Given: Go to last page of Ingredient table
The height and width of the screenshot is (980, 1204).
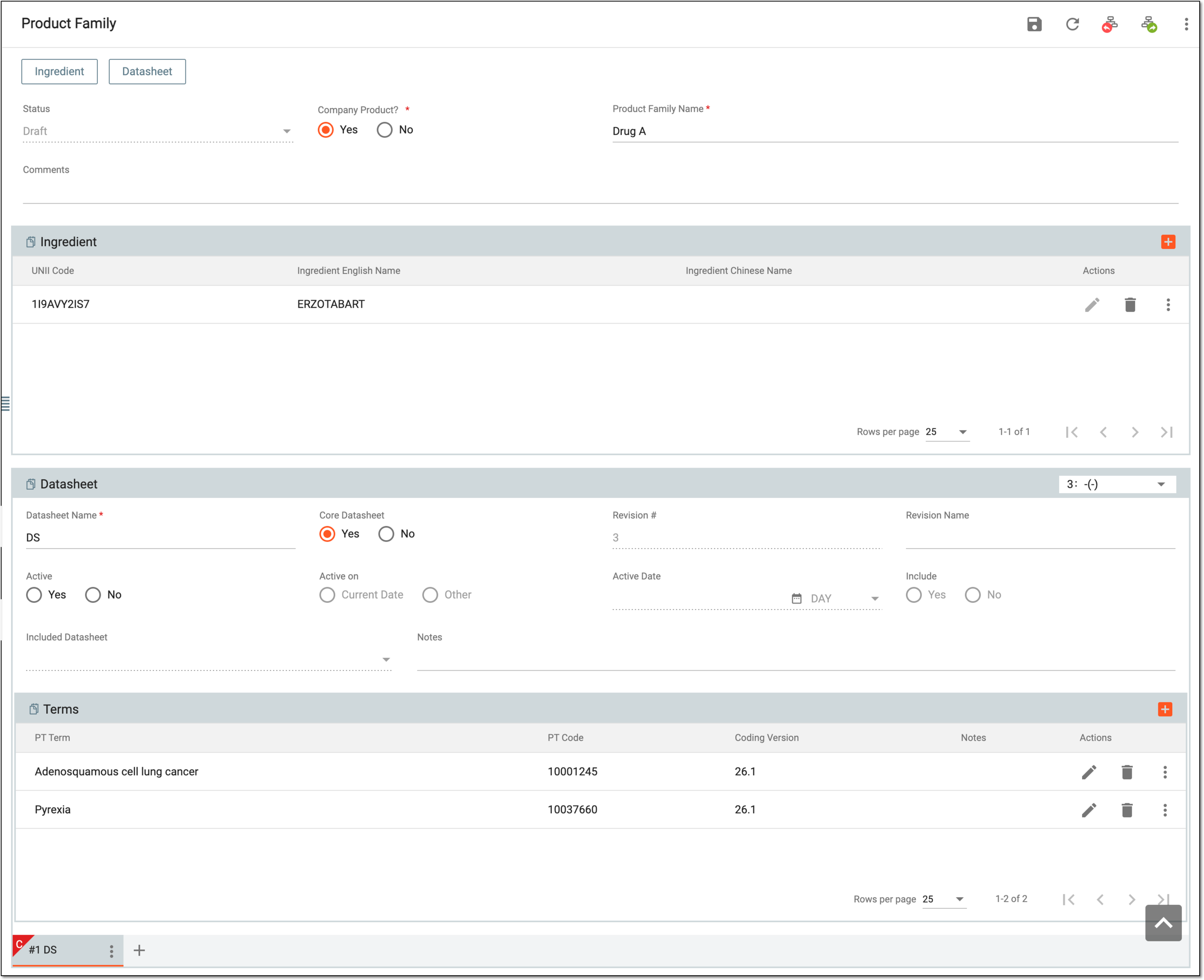Looking at the screenshot, I should [1166, 432].
